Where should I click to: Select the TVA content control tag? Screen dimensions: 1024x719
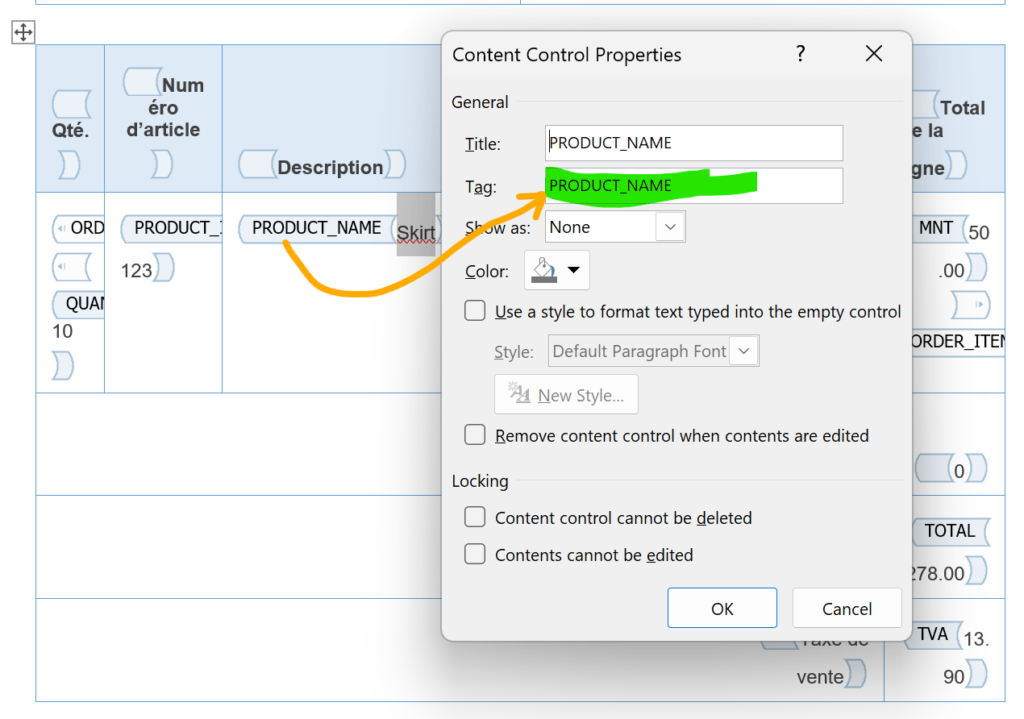pyautogui.click(x=933, y=634)
